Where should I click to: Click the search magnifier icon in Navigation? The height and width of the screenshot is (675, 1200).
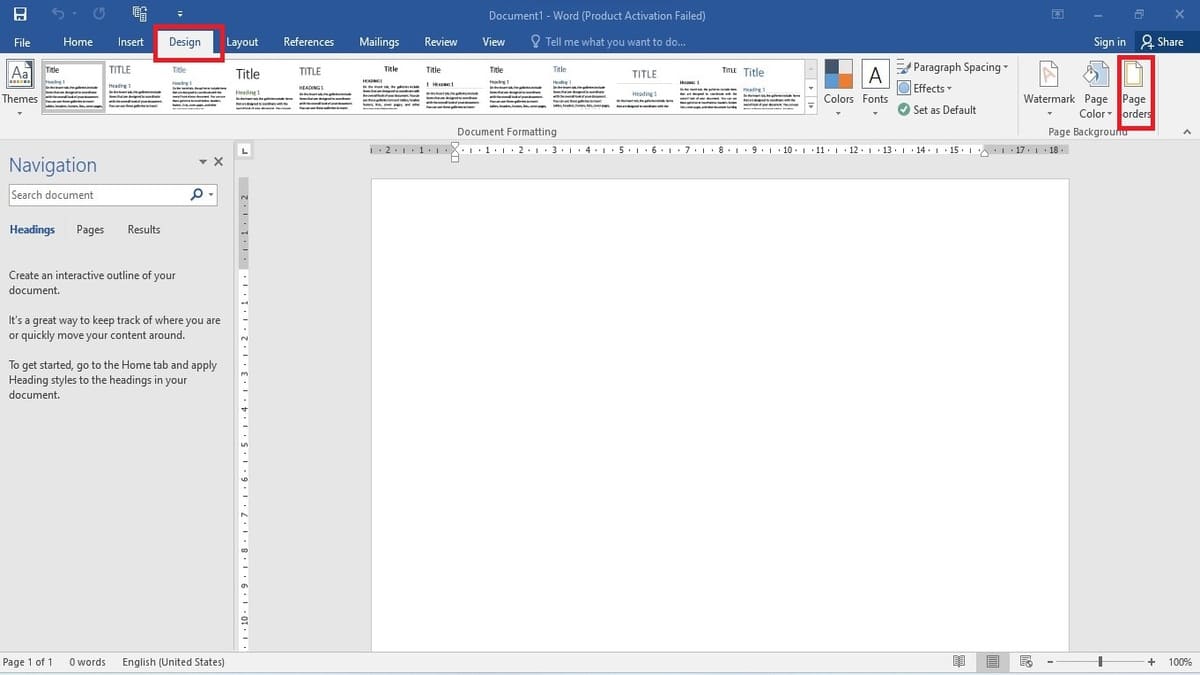(196, 195)
